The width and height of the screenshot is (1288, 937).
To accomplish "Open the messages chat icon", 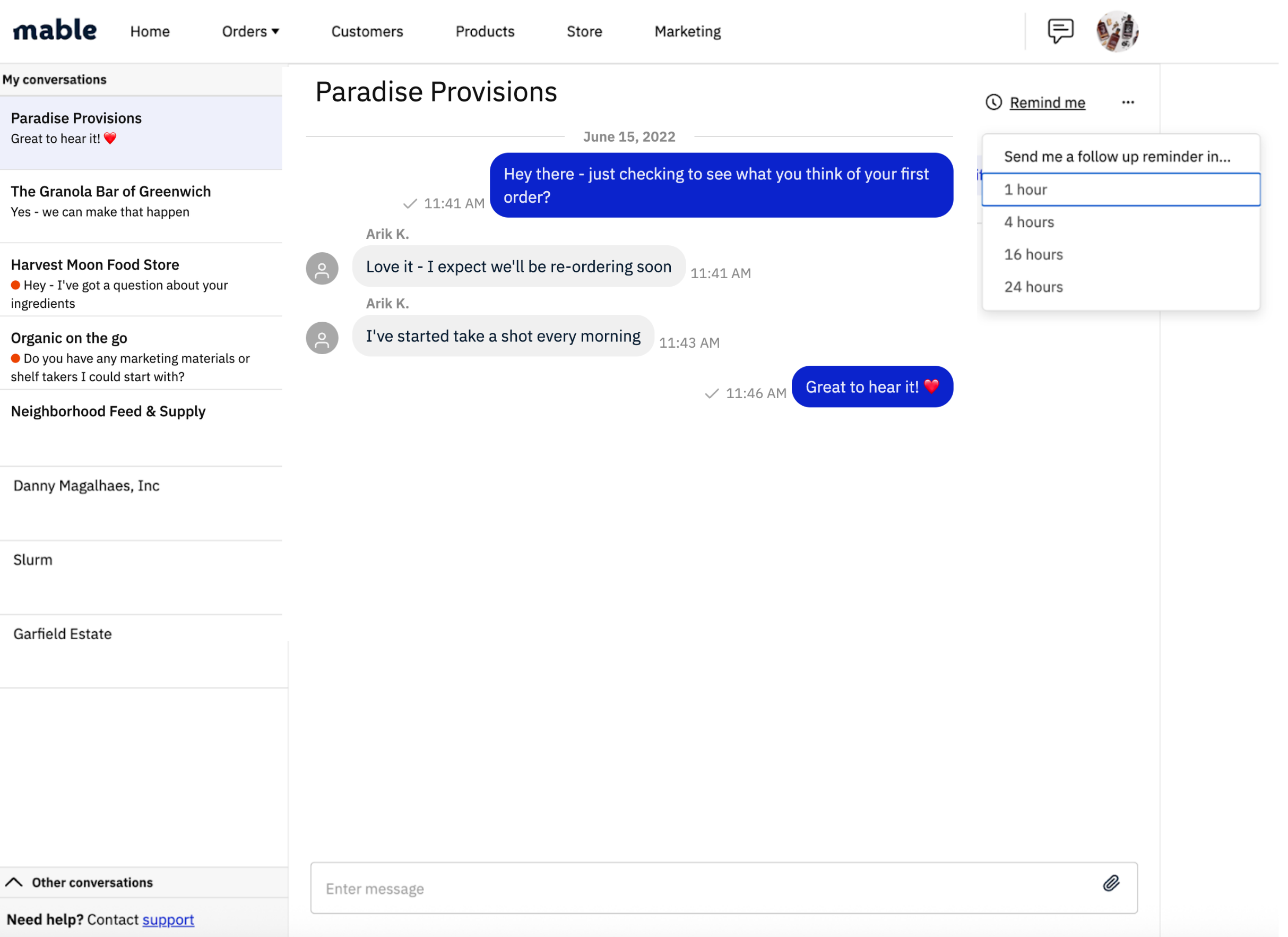I will (x=1060, y=31).
